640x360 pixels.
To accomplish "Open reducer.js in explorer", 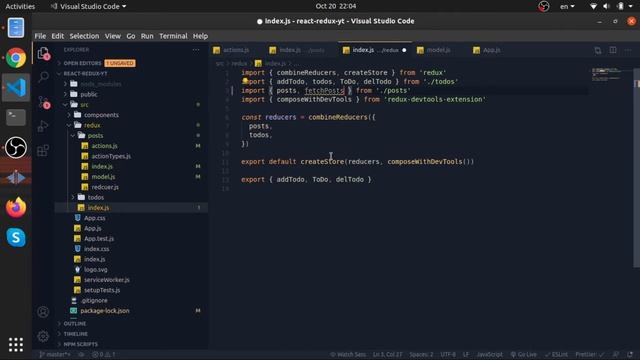I will tap(105, 187).
